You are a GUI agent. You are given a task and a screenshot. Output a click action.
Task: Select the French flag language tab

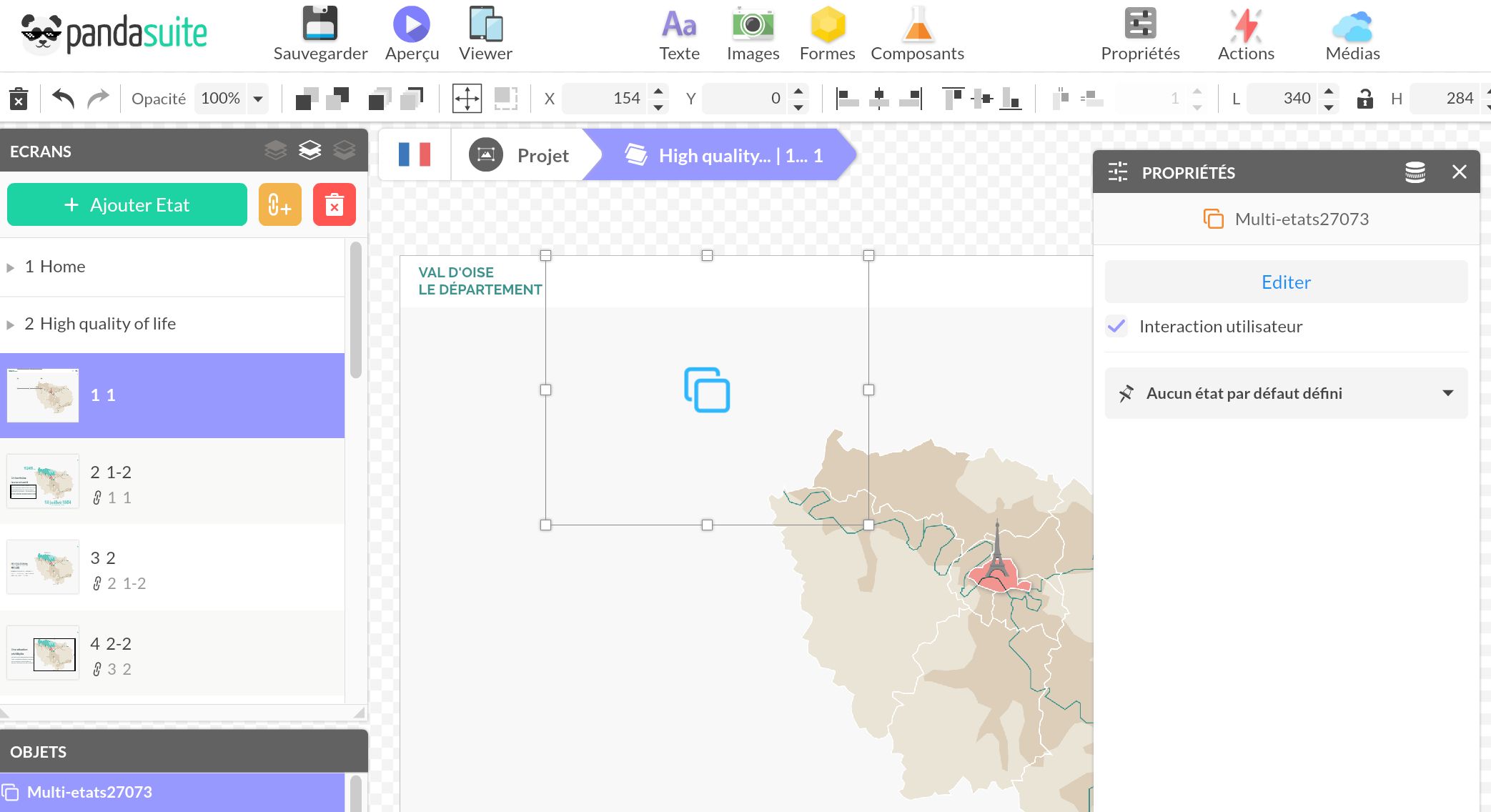[415, 154]
